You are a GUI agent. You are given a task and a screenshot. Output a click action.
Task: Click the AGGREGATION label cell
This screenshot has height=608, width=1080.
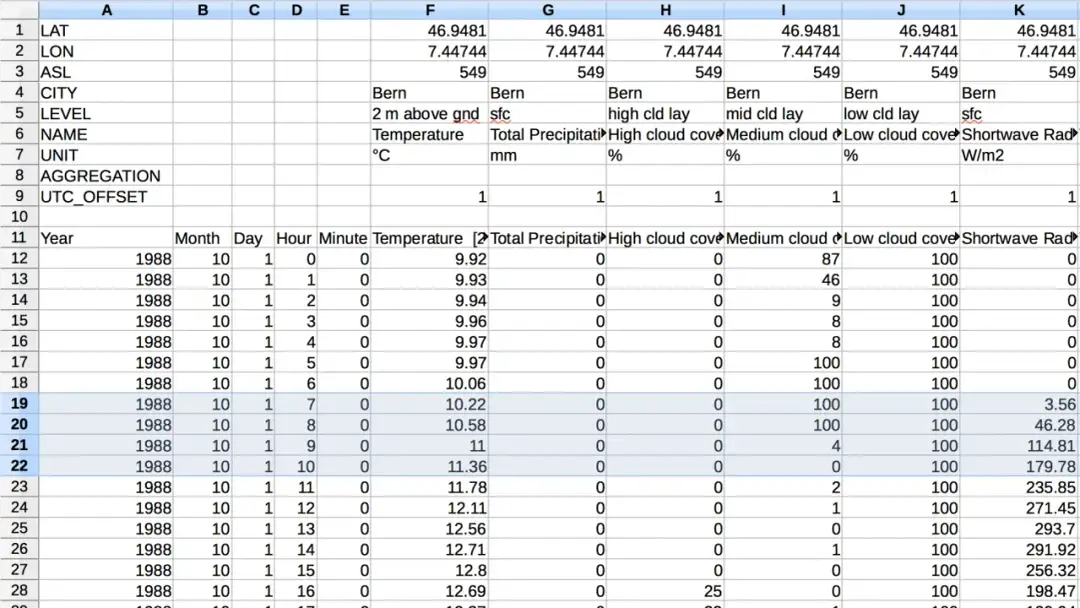tap(105, 176)
